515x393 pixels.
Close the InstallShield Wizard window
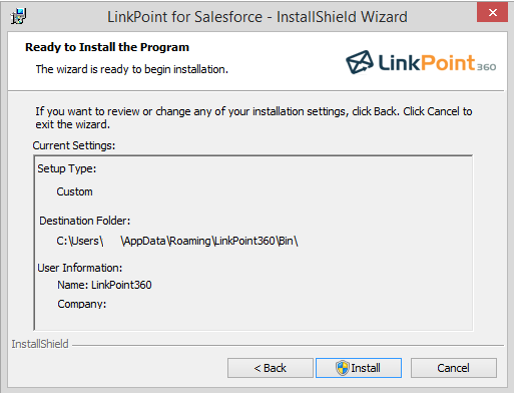[492, 13]
